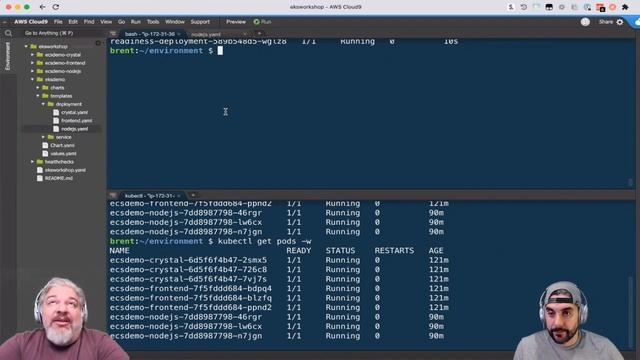Open the Edit menu
This screenshot has height=360, width=640.
tap(73, 22)
